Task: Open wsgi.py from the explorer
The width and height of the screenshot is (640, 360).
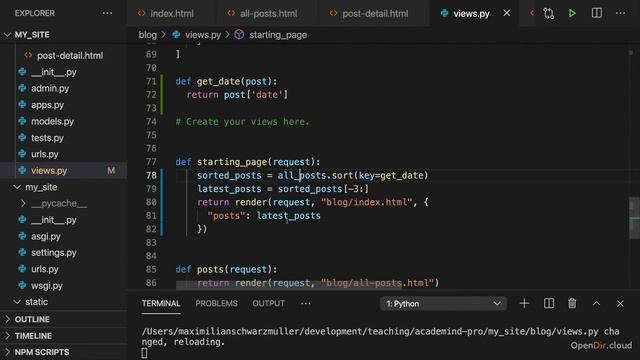Action: (64, 285)
